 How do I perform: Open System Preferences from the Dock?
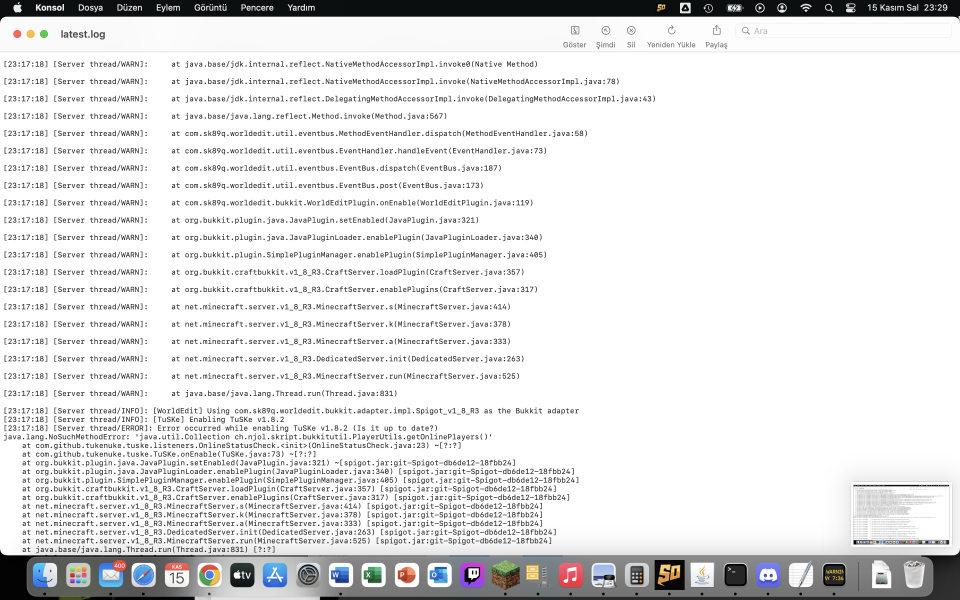308,576
